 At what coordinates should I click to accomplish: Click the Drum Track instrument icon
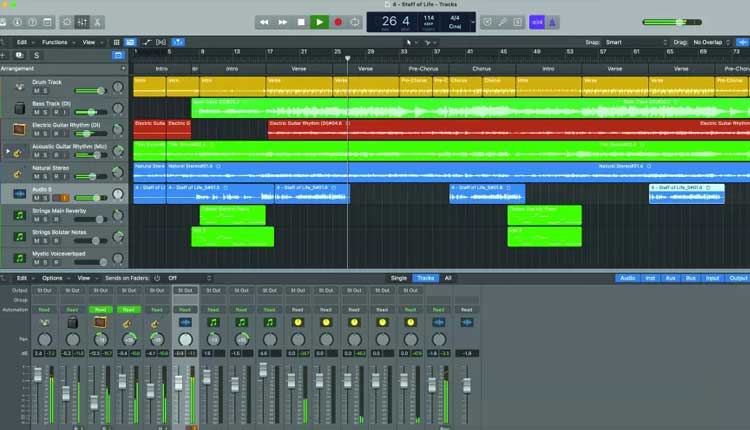18,87
